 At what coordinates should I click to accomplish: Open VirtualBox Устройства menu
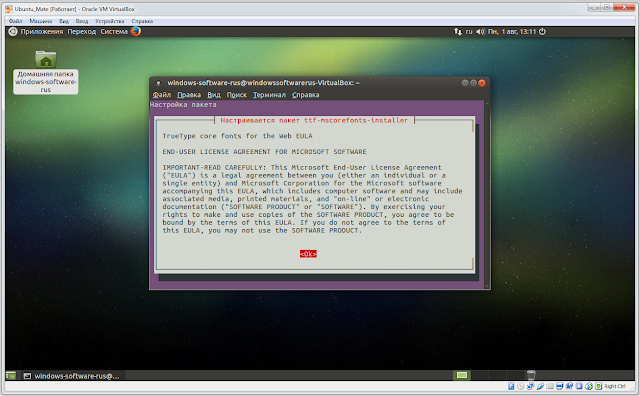(109, 21)
